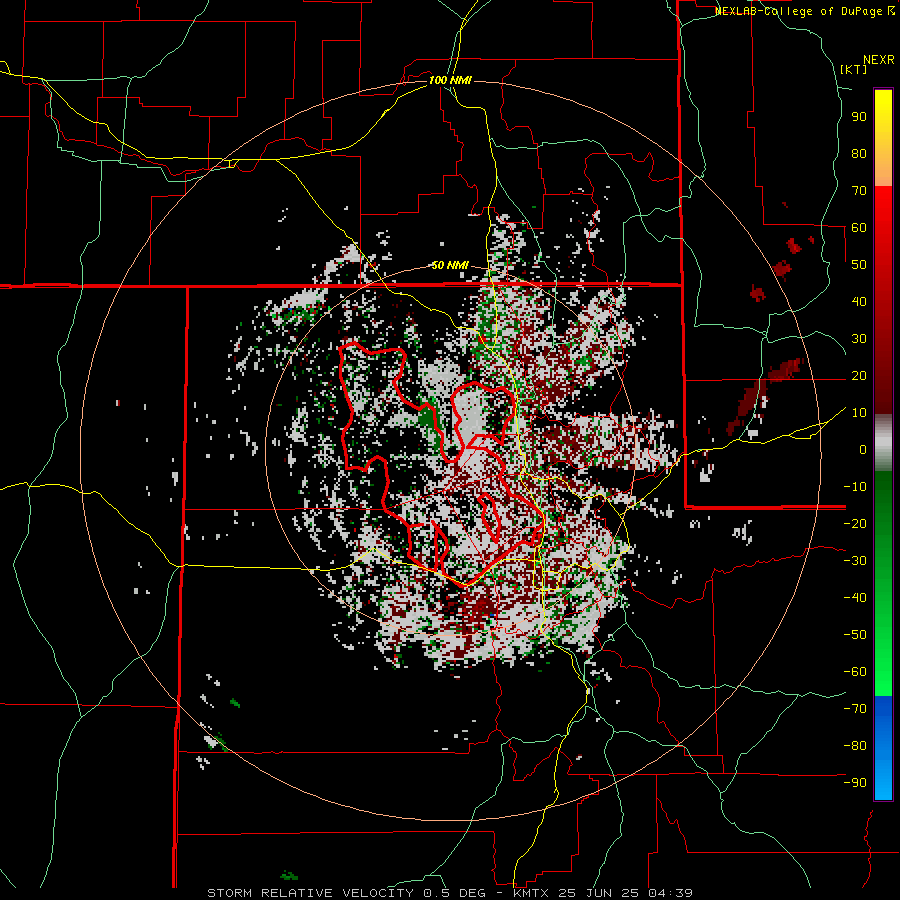
Task: Click the 90 value on velocity scale
Action: [859, 117]
